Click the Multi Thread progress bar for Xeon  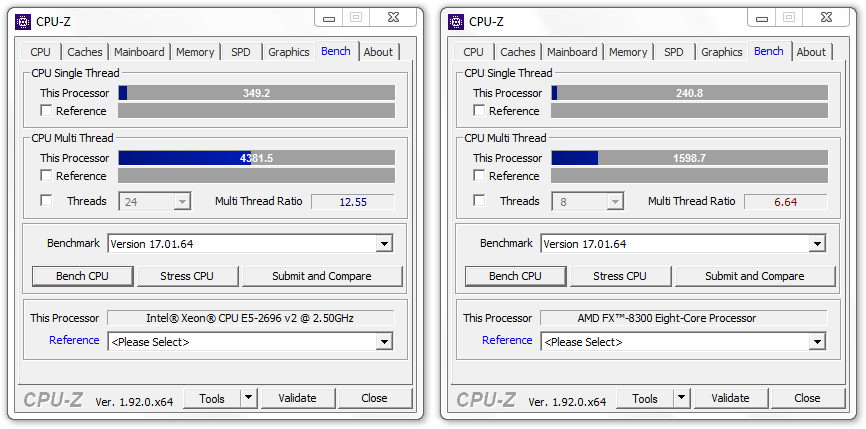[256, 158]
